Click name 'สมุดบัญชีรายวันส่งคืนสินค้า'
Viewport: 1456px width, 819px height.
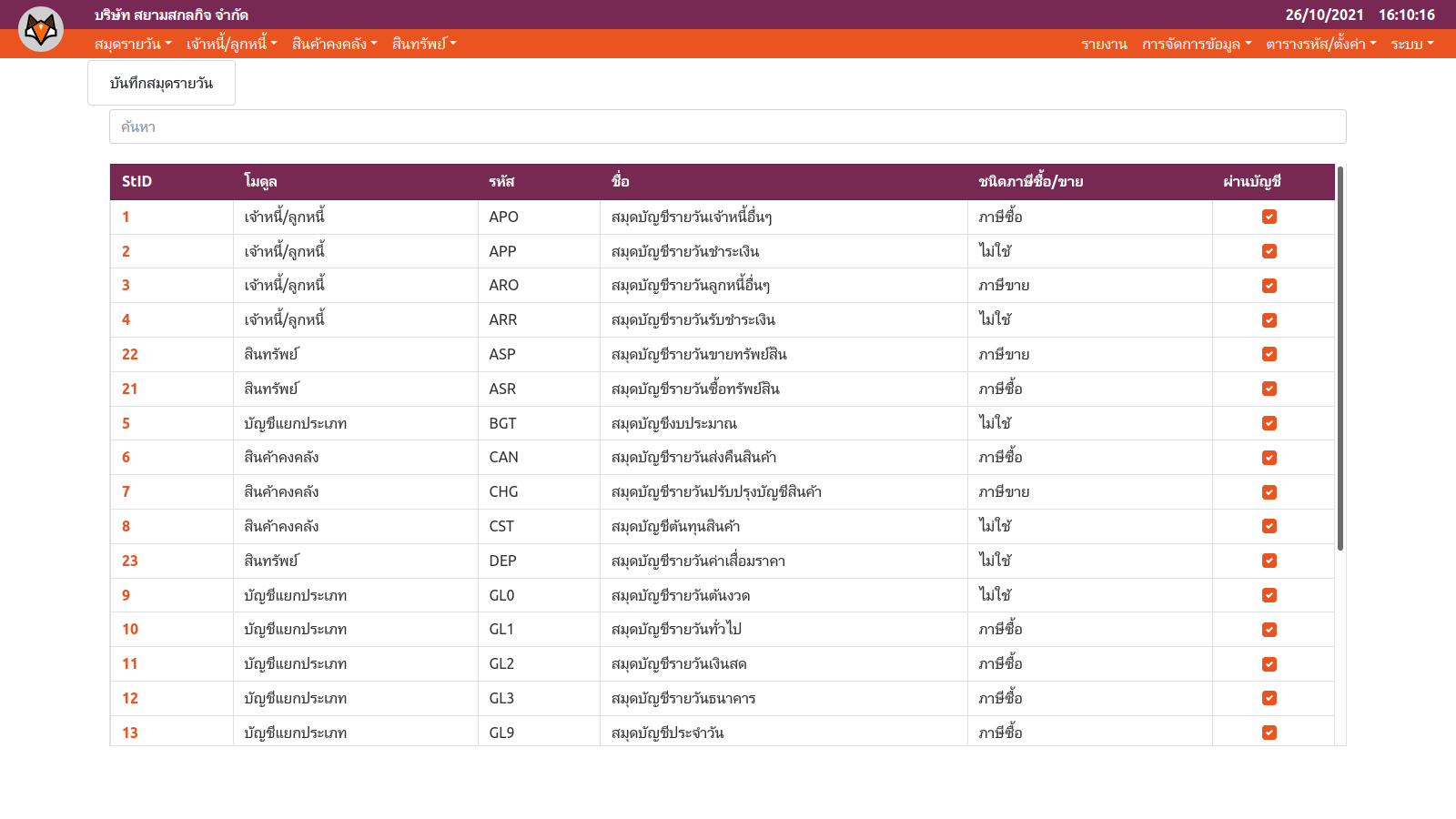click(x=693, y=457)
